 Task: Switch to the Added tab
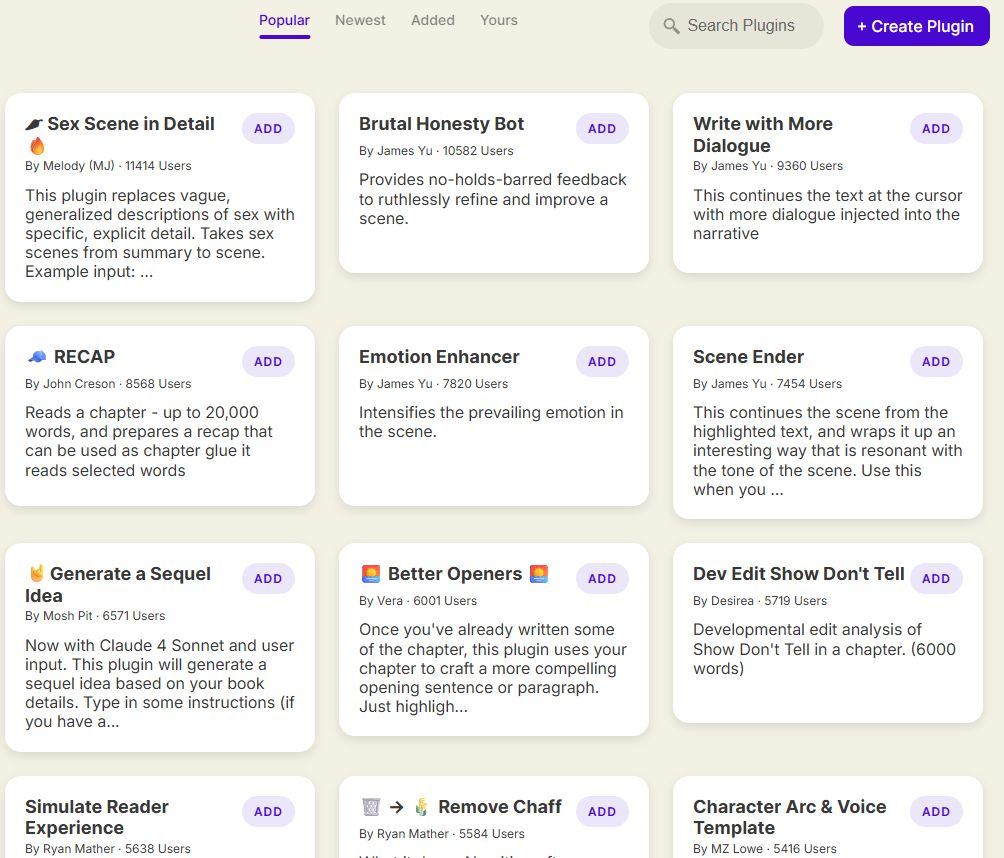pyautogui.click(x=433, y=20)
